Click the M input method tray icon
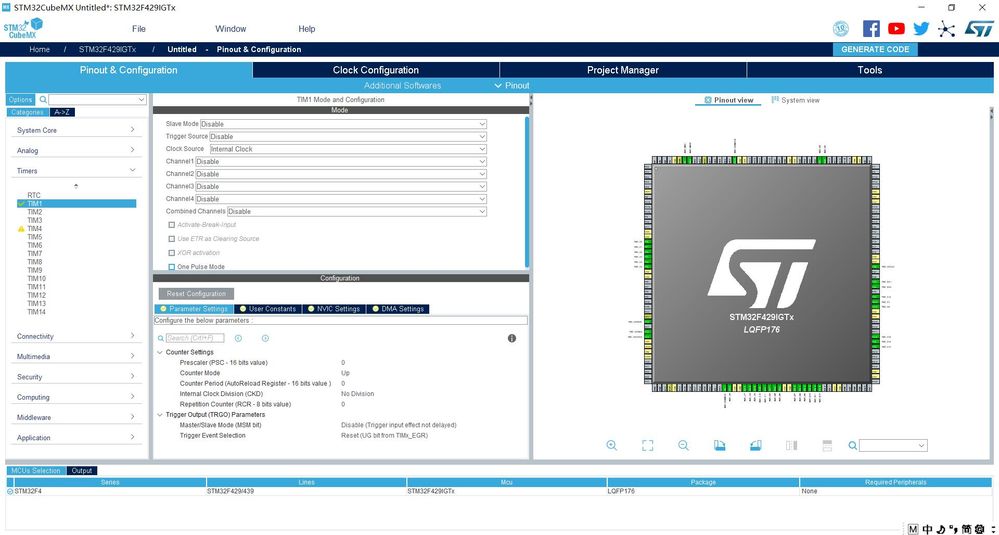 tap(913, 529)
